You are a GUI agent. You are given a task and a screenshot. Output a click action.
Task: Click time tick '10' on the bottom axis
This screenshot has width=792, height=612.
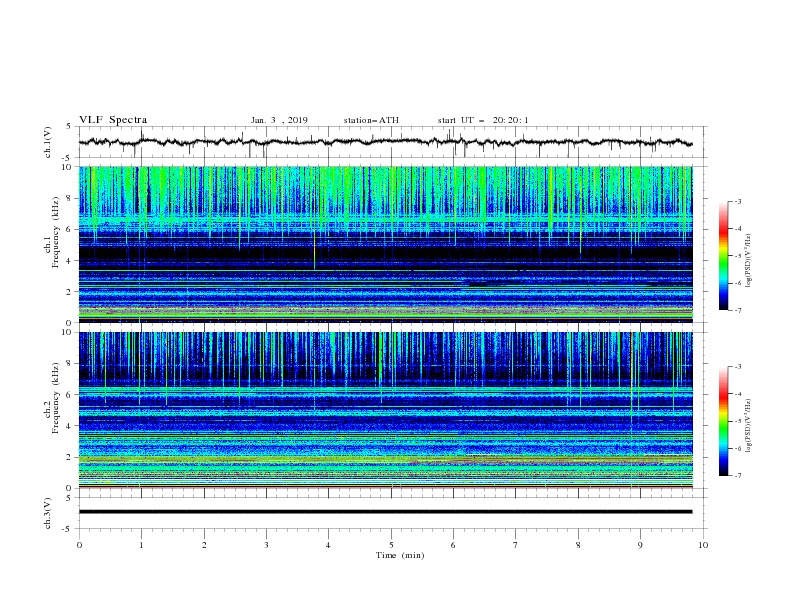coord(703,545)
